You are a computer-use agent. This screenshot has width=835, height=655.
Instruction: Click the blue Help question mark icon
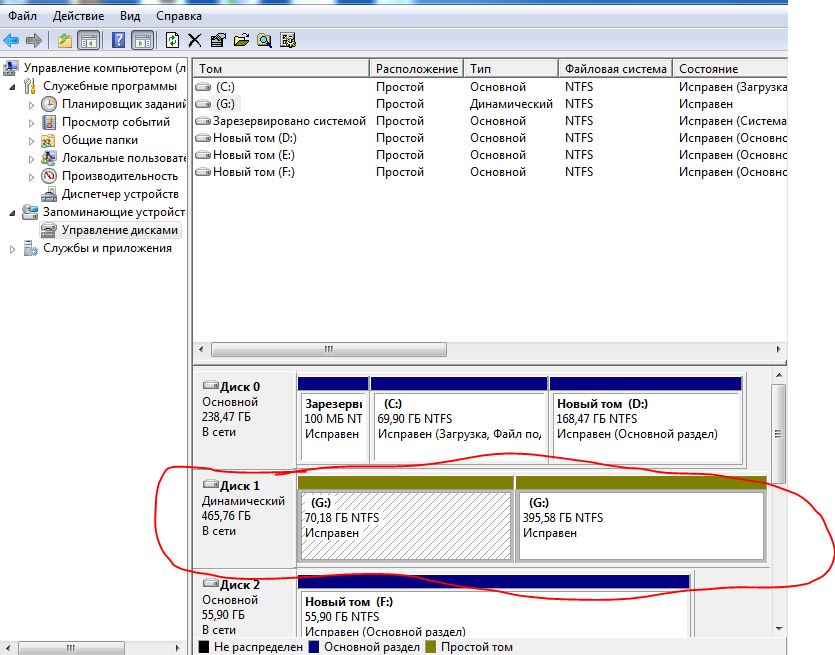coord(118,40)
